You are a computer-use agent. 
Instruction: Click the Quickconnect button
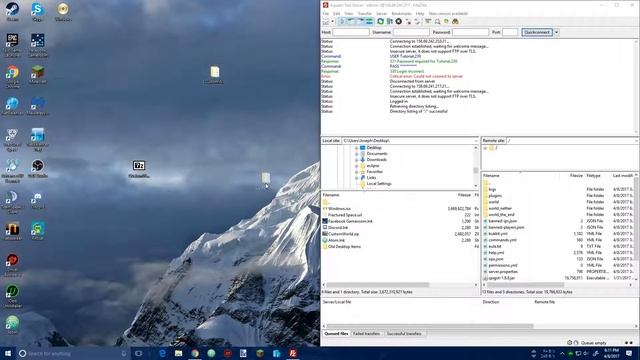pyautogui.click(x=537, y=32)
